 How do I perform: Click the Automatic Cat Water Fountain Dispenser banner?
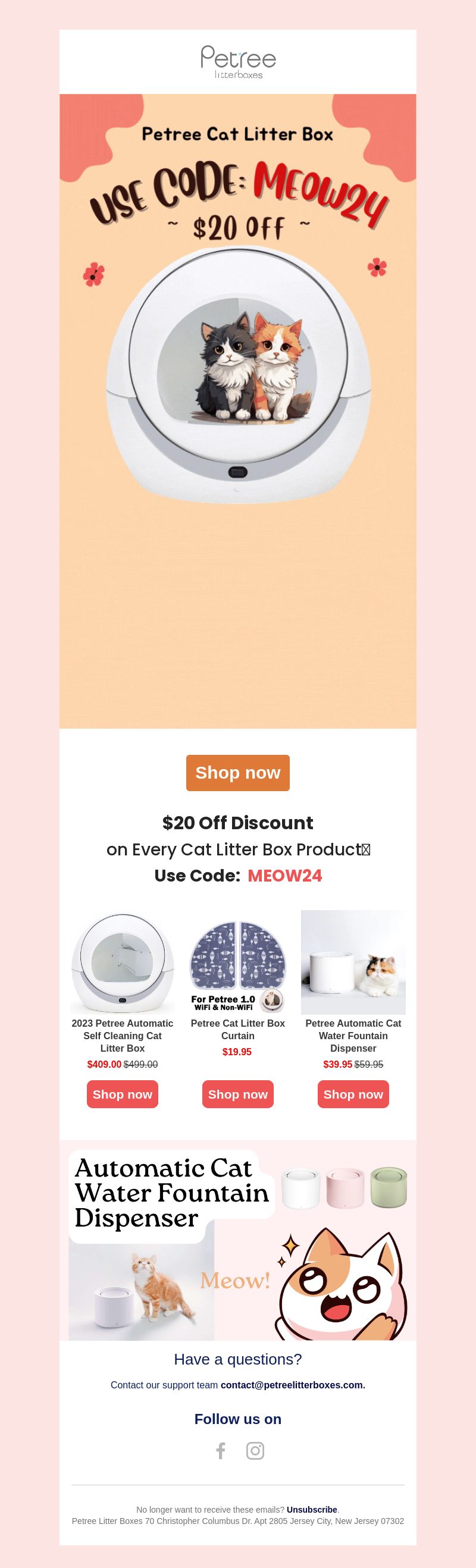[x=238, y=1240]
